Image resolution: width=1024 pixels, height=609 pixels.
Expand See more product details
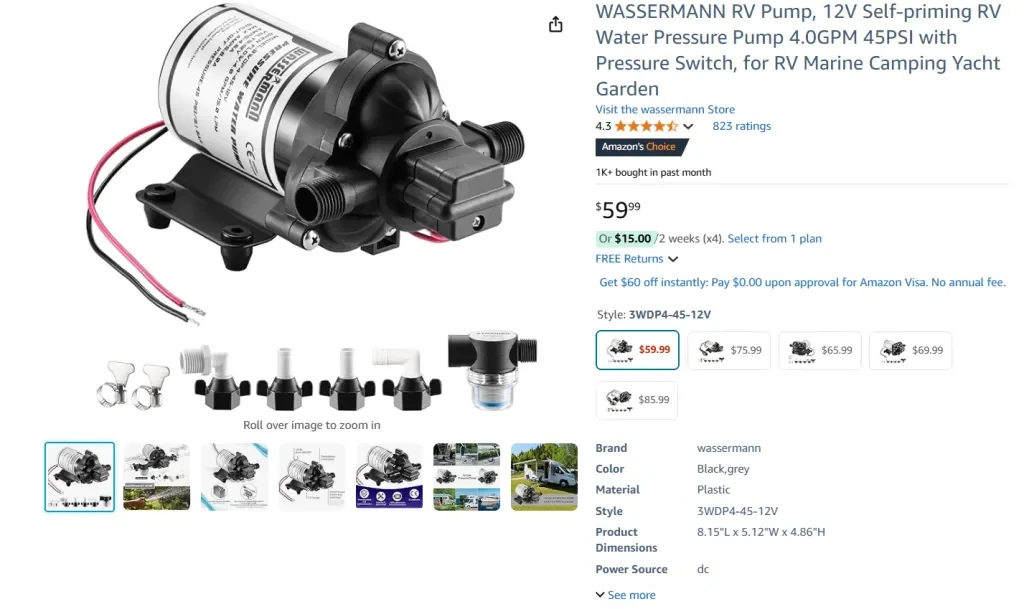626,595
